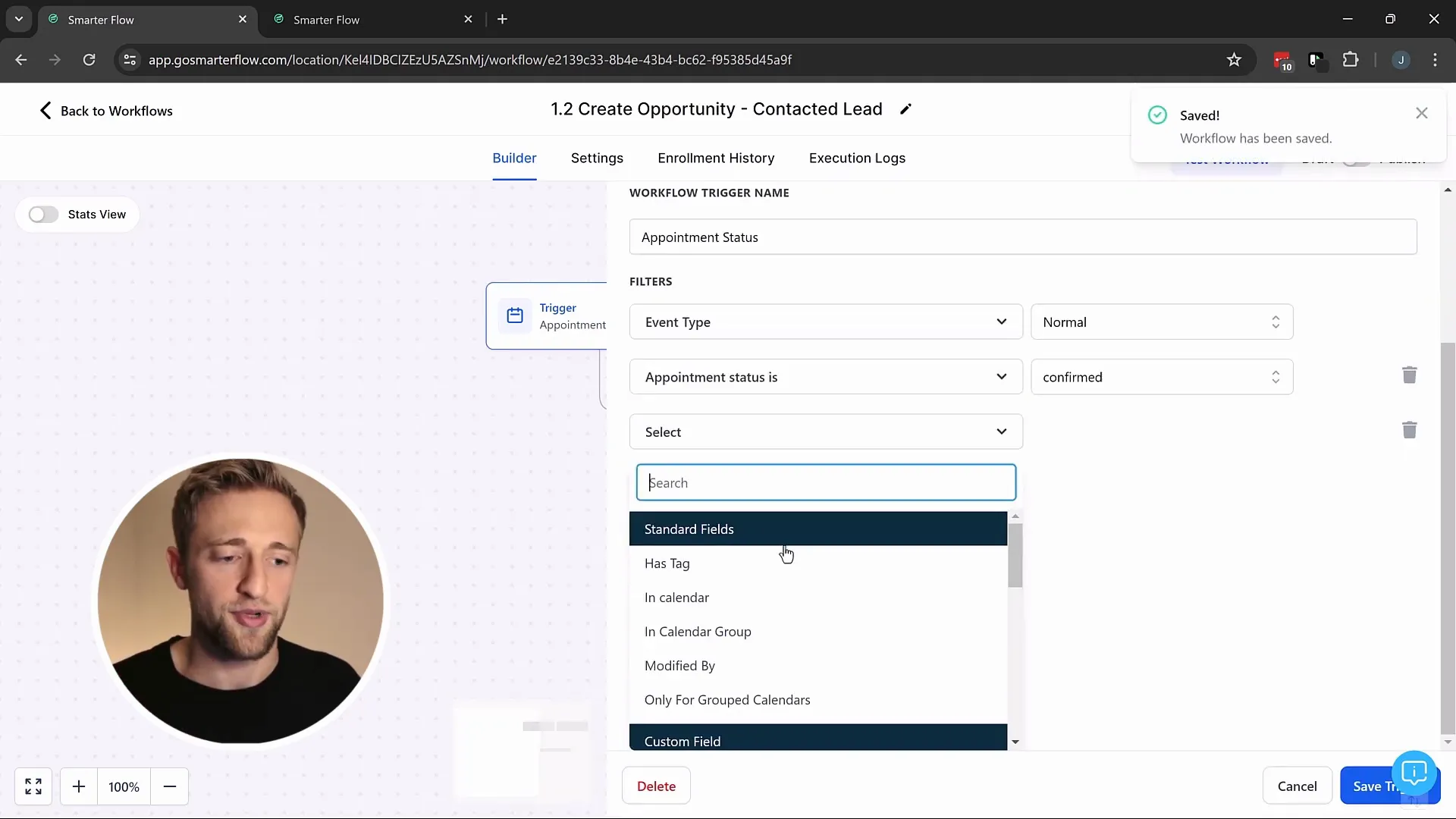
Task: Click the browser address bar URL
Action: coord(470,60)
